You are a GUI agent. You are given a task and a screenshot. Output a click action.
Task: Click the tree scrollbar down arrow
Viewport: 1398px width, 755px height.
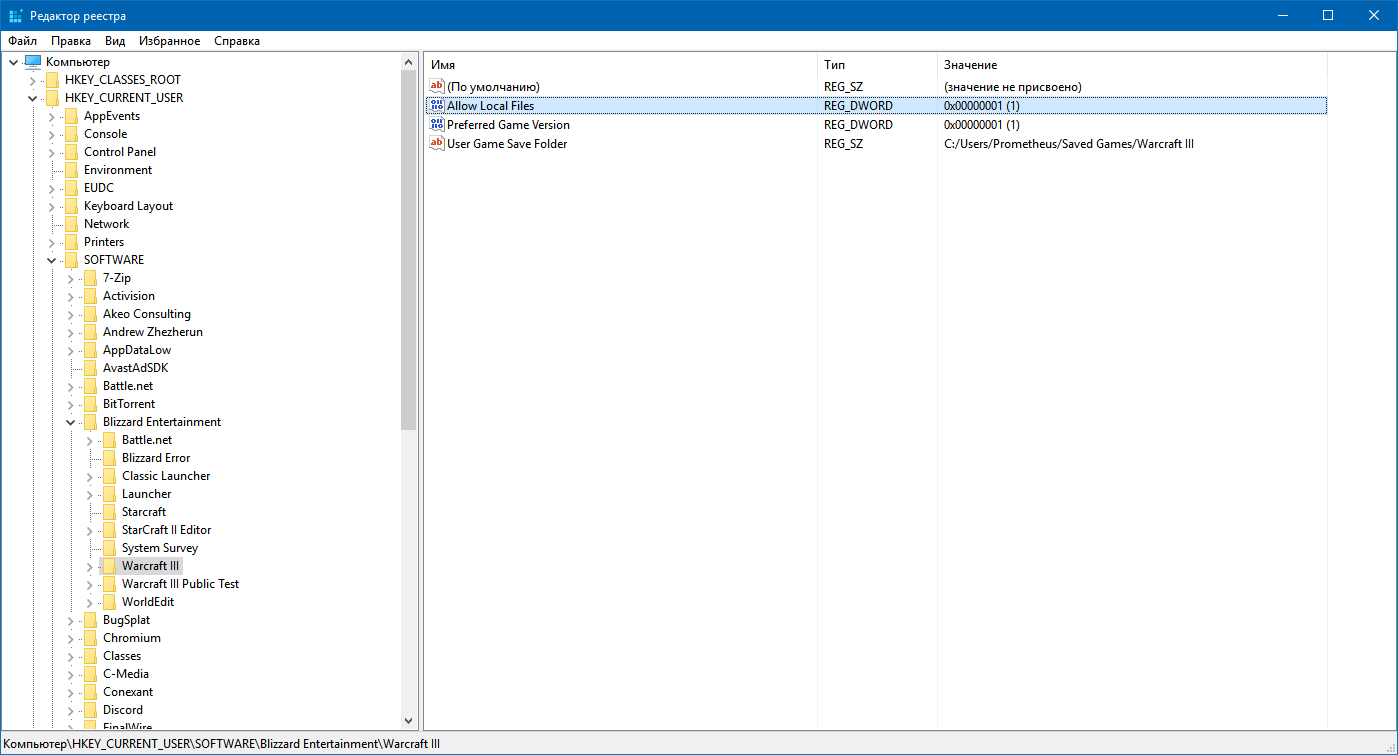(408, 720)
